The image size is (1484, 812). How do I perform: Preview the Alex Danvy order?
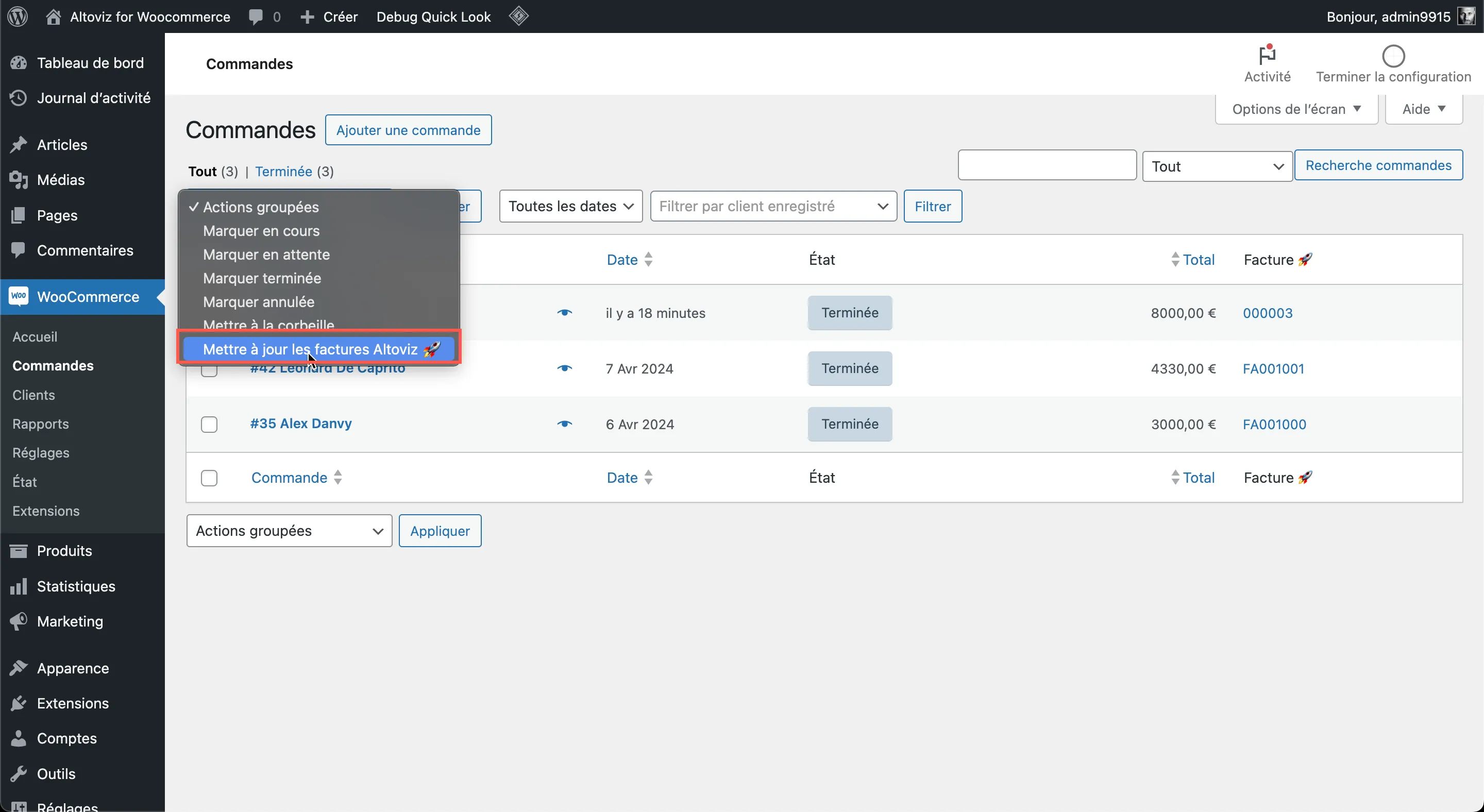[x=565, y=424]
